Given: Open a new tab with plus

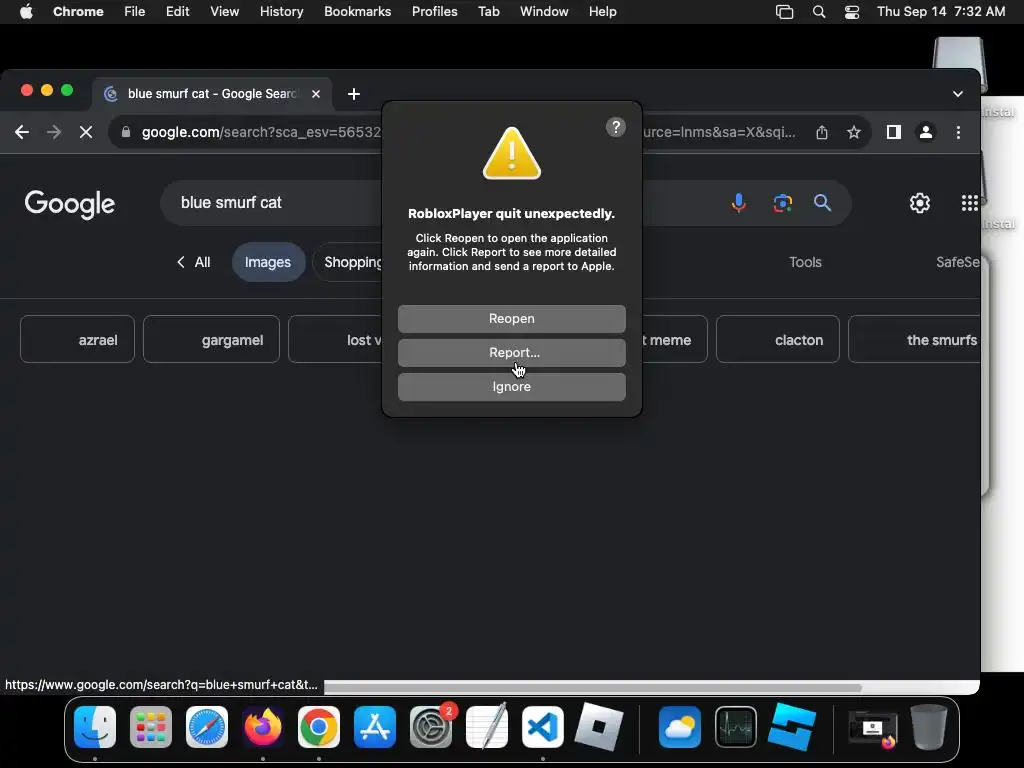Looking at the screenshot, I should [353, 94].
